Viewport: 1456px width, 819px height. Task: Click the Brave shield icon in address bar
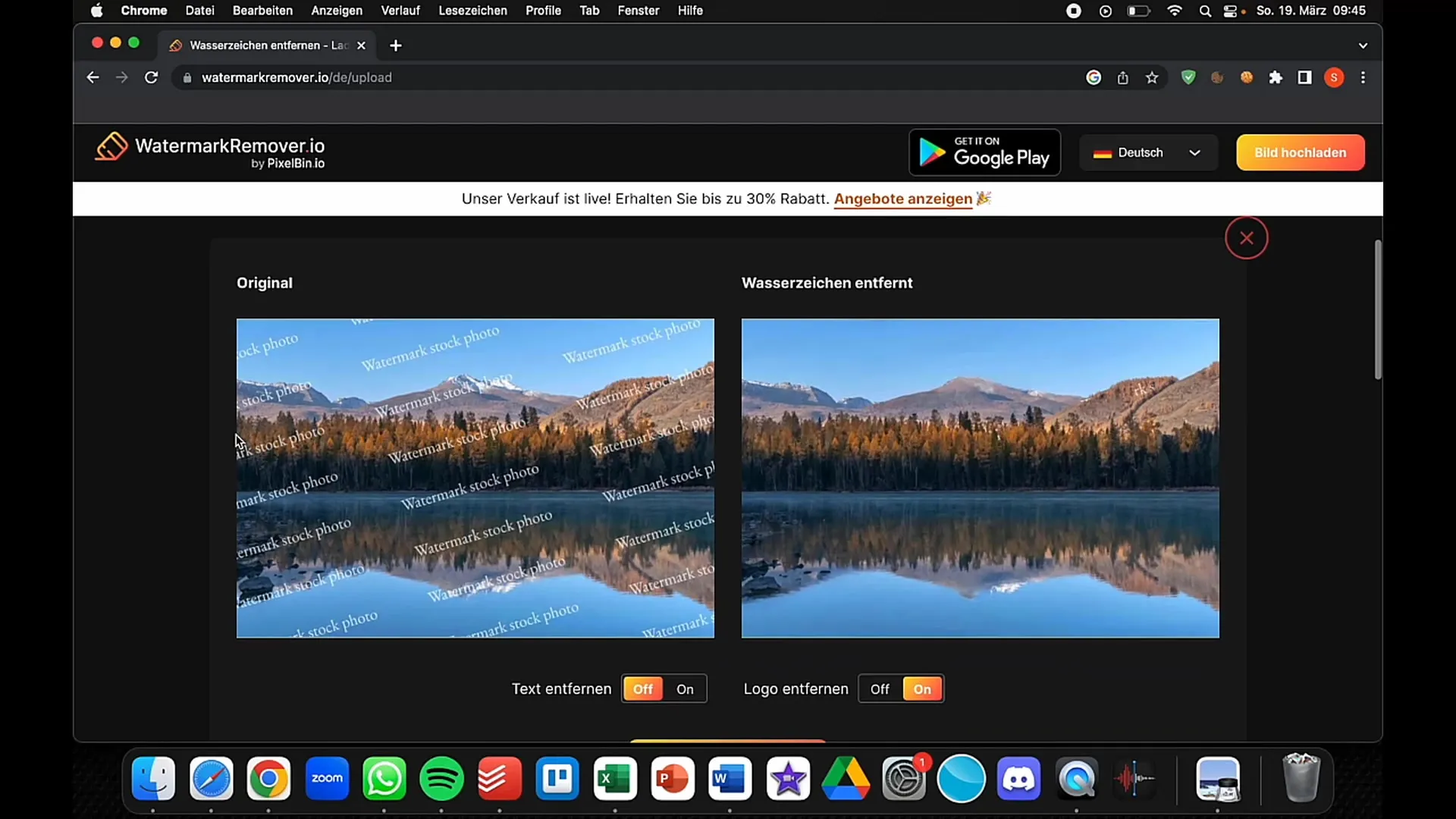(1190, 77)
